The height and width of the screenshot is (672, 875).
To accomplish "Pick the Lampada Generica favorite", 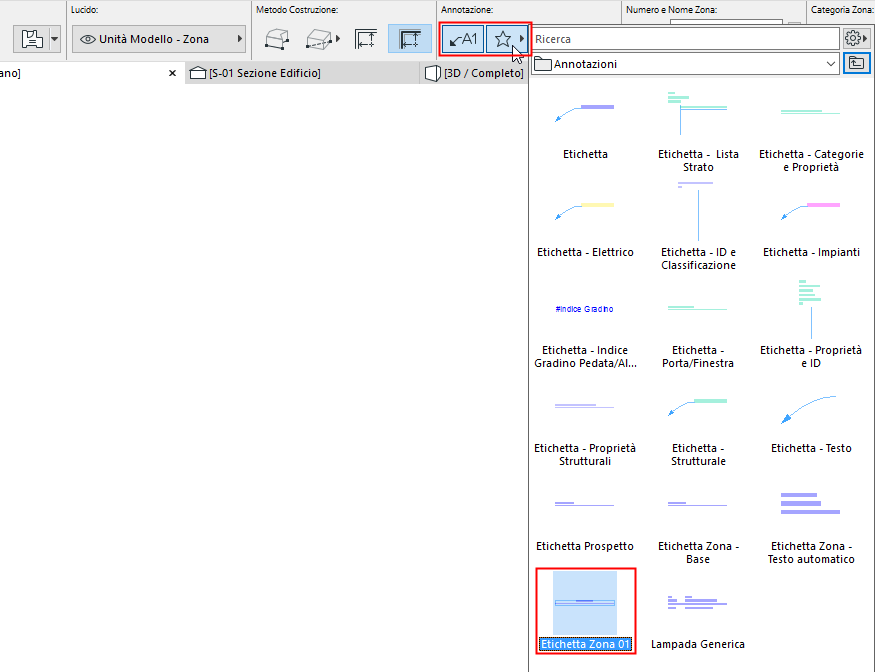I will tap(698, 621).
